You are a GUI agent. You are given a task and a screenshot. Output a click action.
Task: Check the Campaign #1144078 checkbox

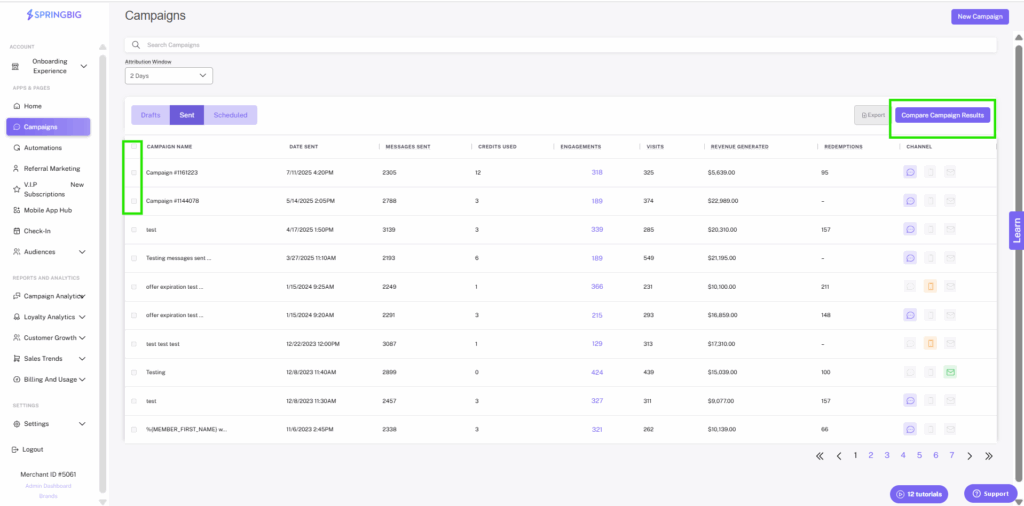pyautogui.click(x=134, y=201)
